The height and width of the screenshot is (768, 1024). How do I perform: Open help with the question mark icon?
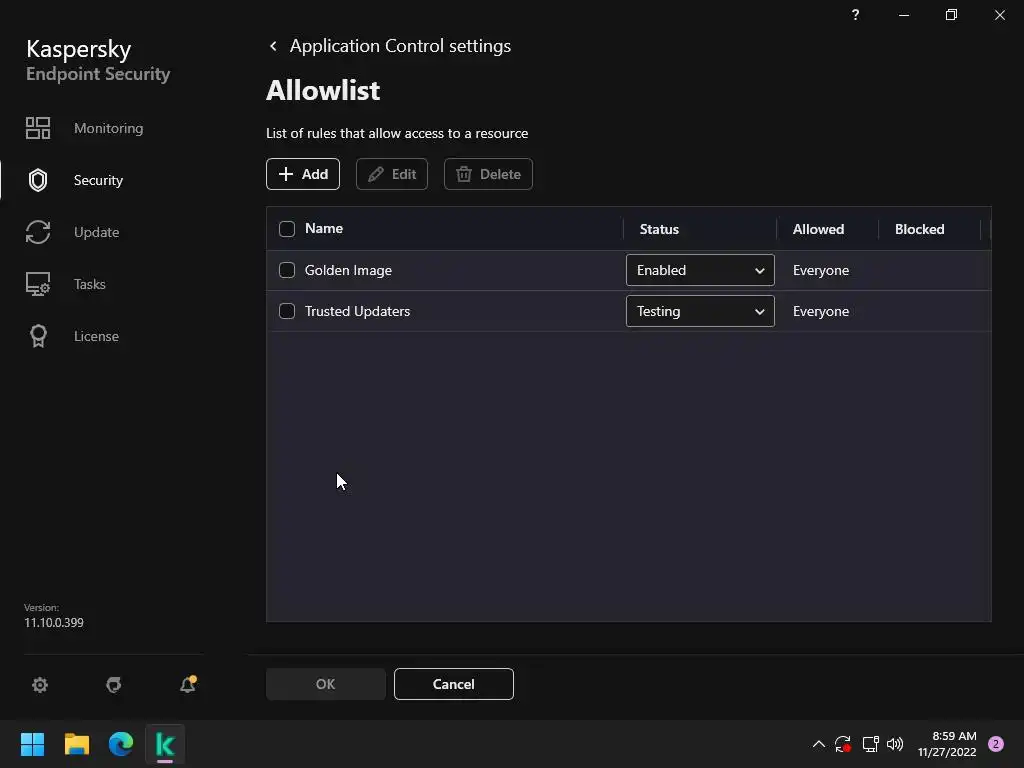tap(856, 14)
